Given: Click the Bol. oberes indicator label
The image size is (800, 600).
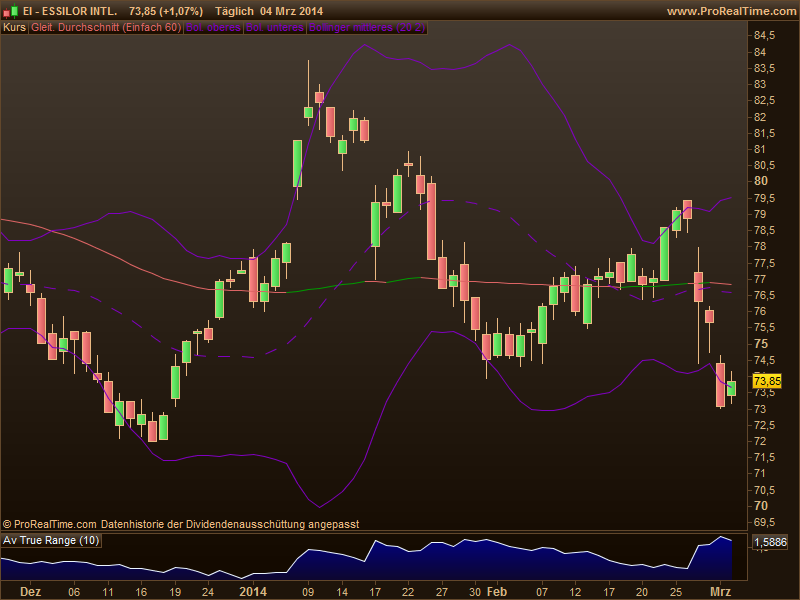Looking at the screenshot, I should coord(213,28).
